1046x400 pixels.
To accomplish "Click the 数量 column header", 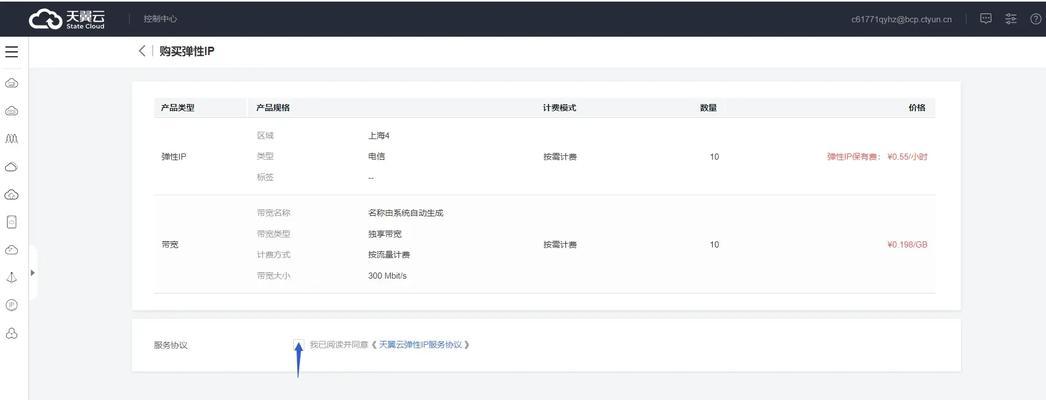I will coord(708,108).
